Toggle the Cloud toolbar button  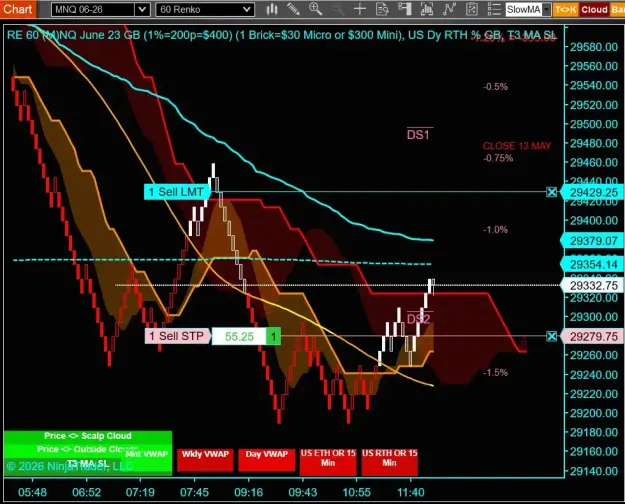(x=594, y=10)
